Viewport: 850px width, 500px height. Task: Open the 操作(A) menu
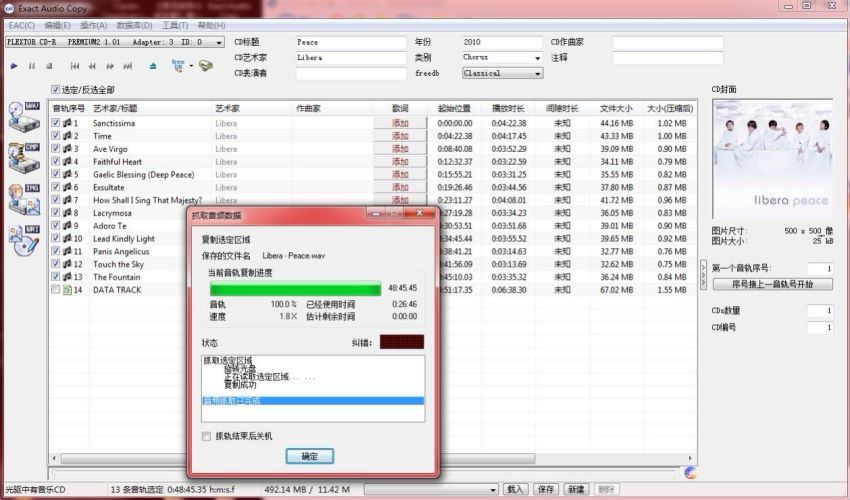(x=93, y=25)
